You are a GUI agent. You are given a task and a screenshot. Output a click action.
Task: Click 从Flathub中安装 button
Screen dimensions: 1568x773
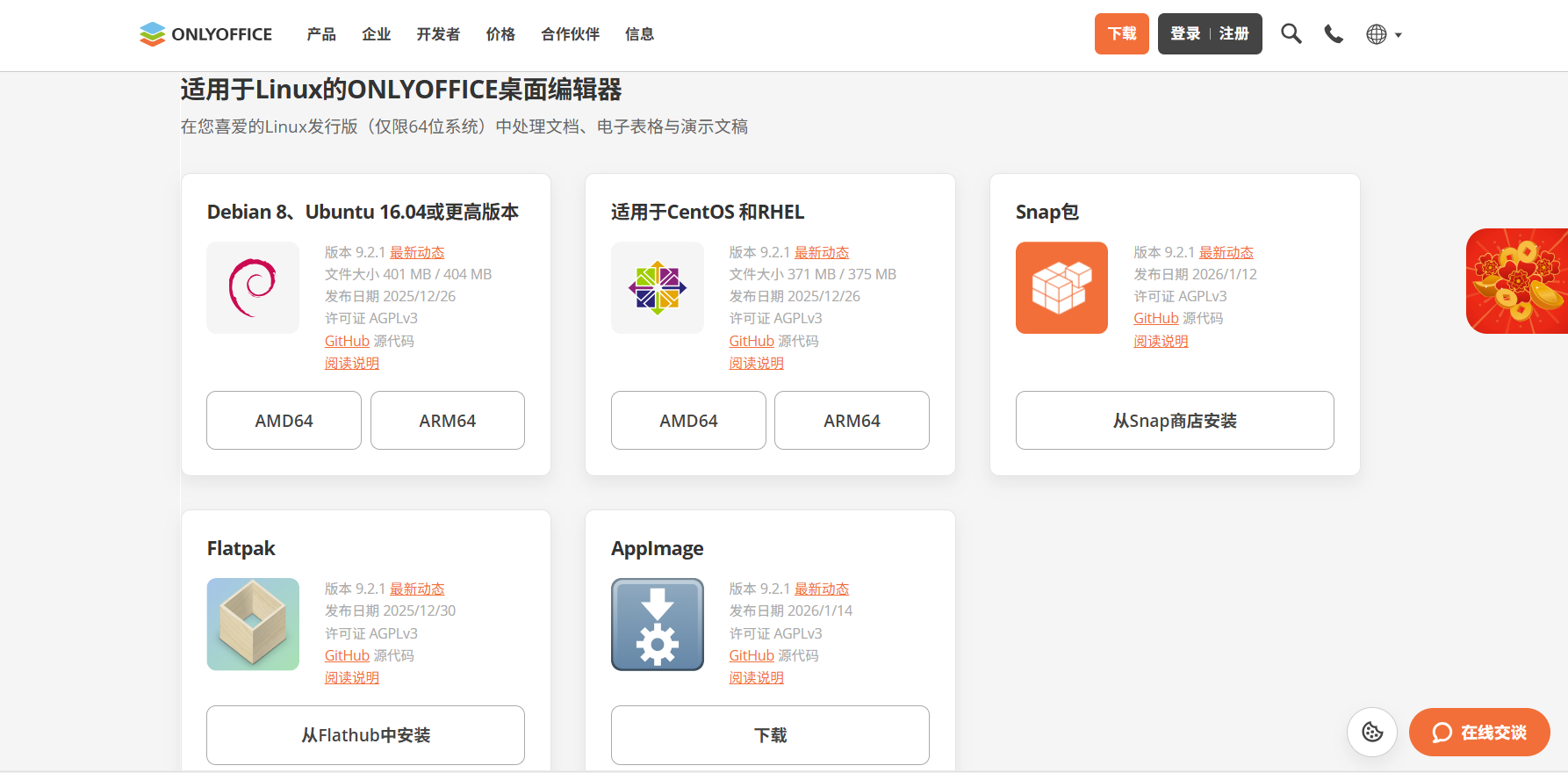point(366,735)
